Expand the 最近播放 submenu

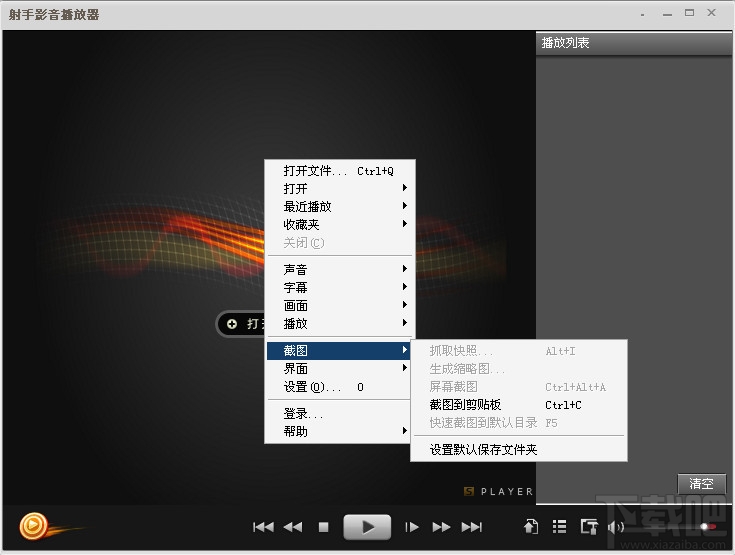pos(340,206)
